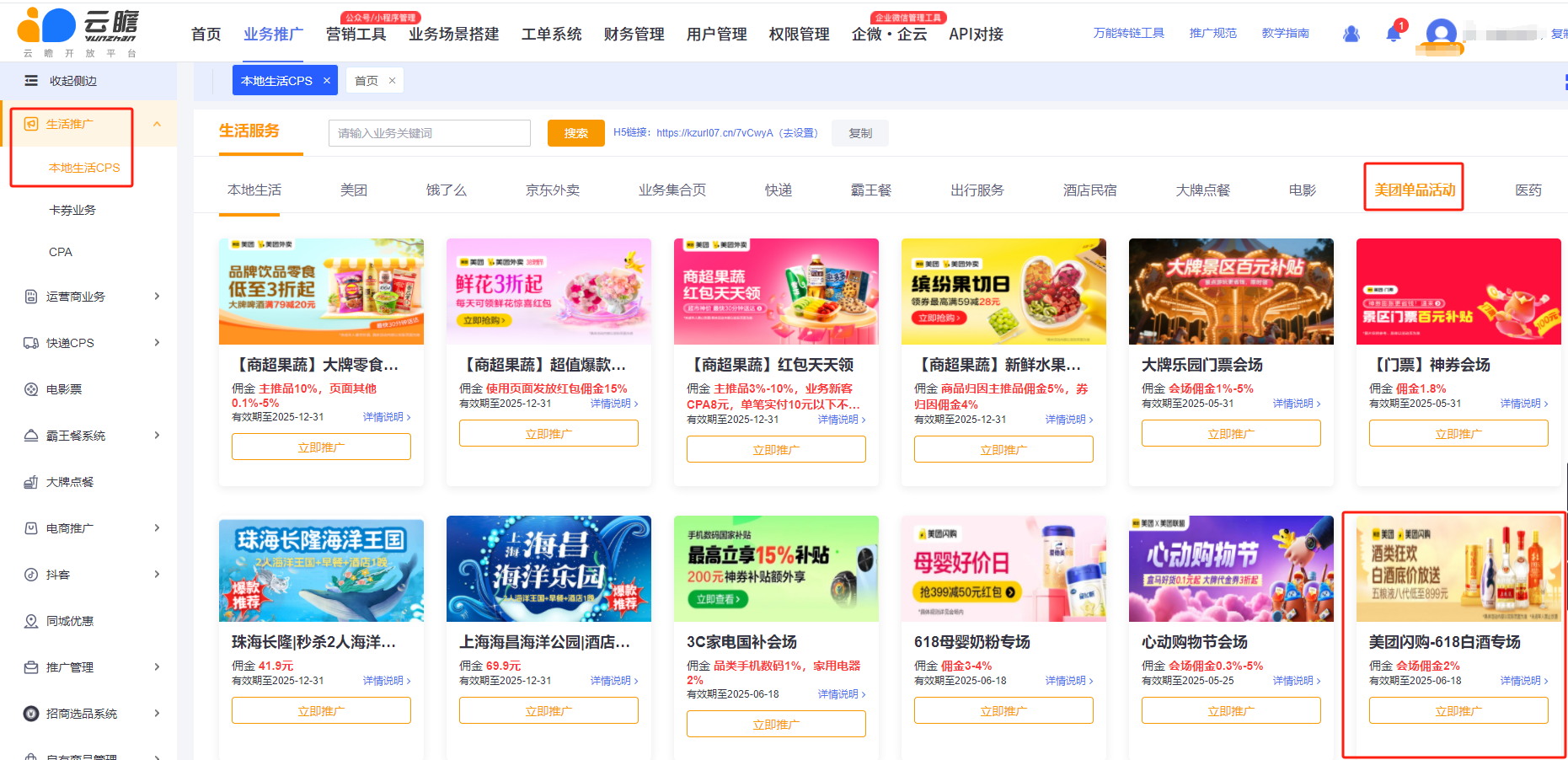
Task: Open the H5 kzurl07.cn link
Action: pyautogui.click(x=714, y=133)
